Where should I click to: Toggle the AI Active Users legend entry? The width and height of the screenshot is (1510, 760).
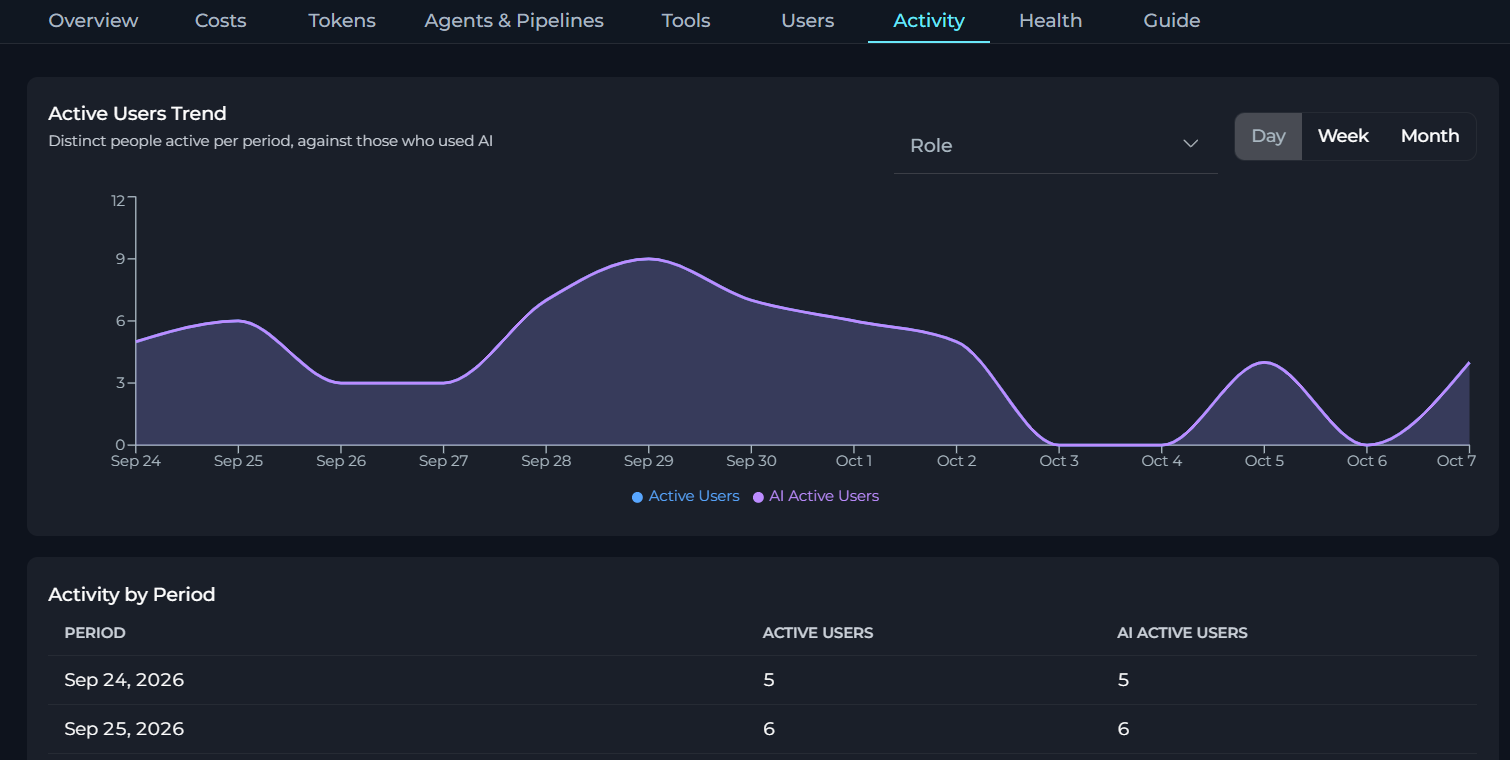[816, 496]
